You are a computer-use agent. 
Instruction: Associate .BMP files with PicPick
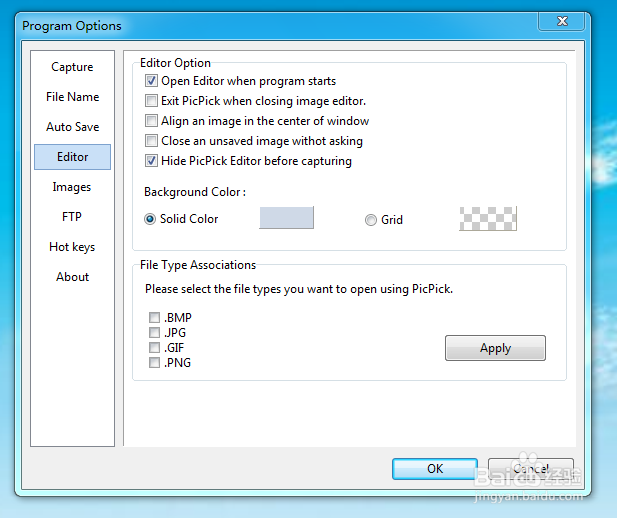(x=154, y=317)
